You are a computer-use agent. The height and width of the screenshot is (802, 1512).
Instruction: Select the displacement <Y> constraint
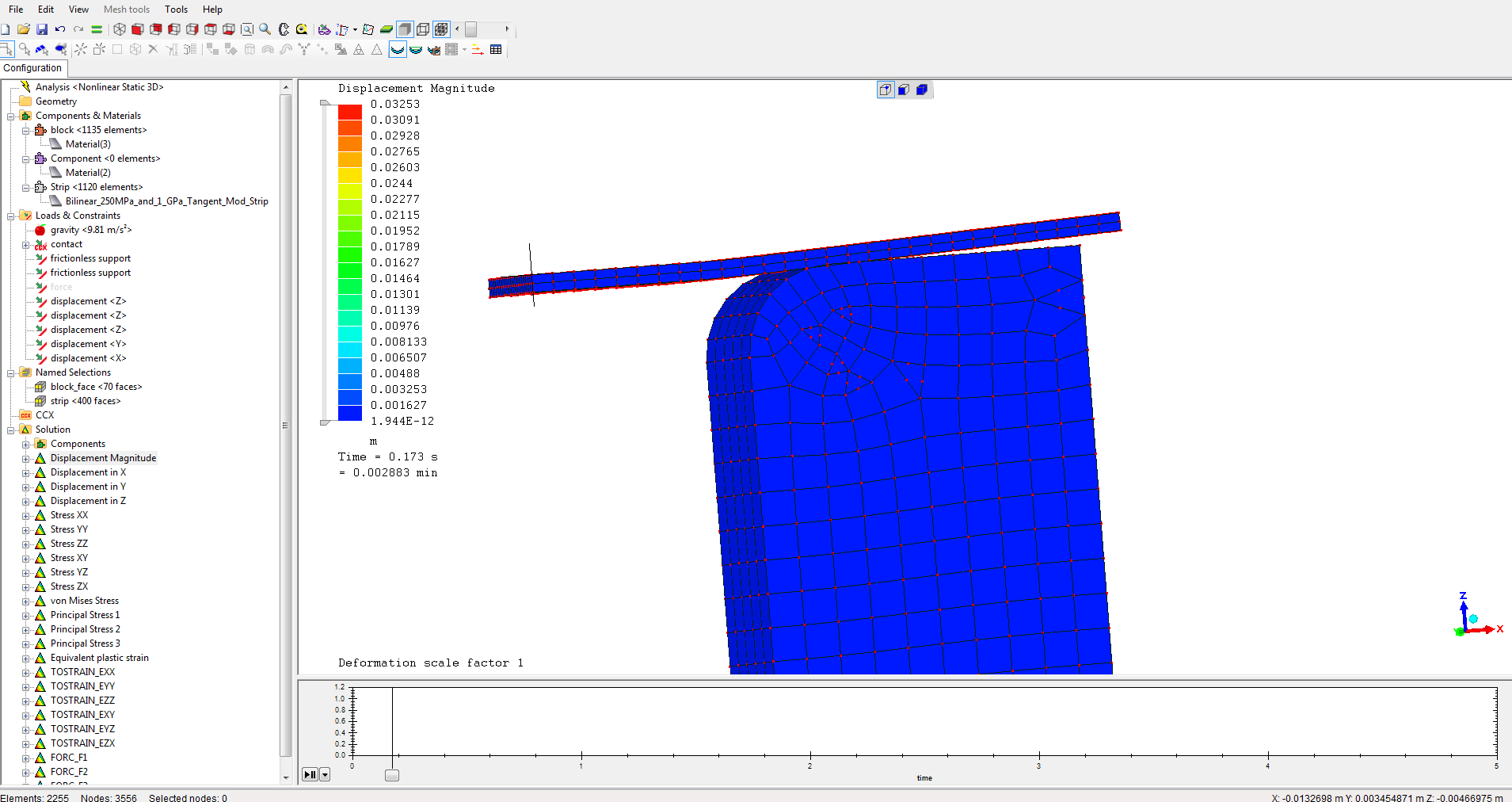point(88,344)
